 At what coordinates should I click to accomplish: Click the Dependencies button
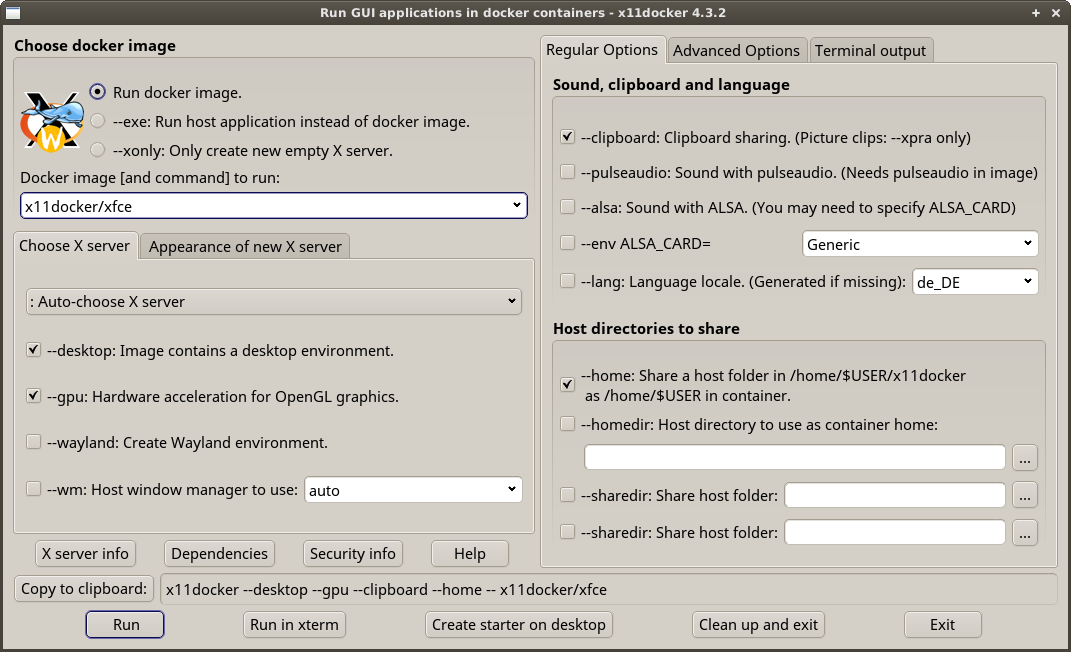coord(219,554)
